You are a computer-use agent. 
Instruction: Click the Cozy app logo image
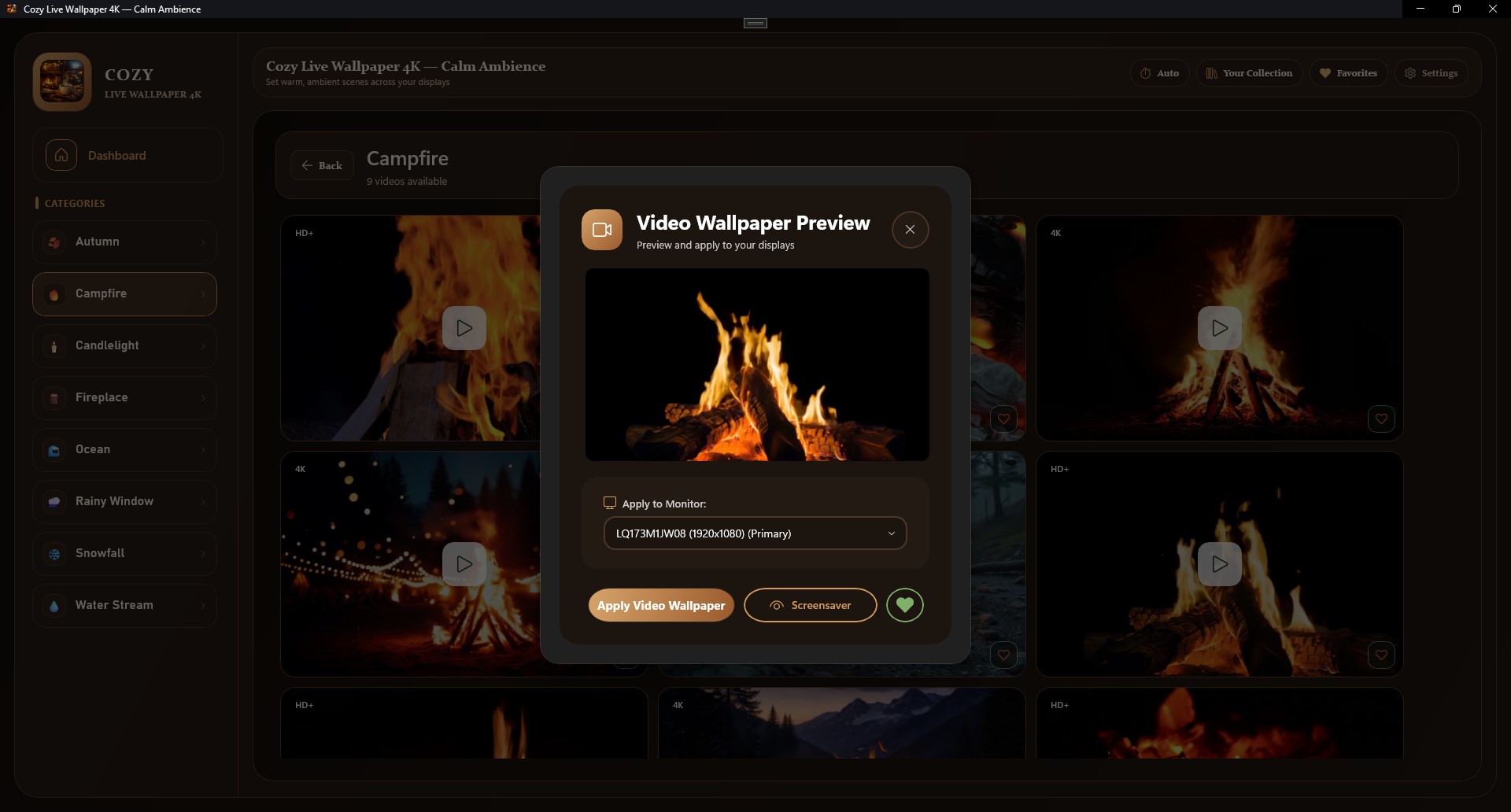pyautogui.click(x=62, y=82)
